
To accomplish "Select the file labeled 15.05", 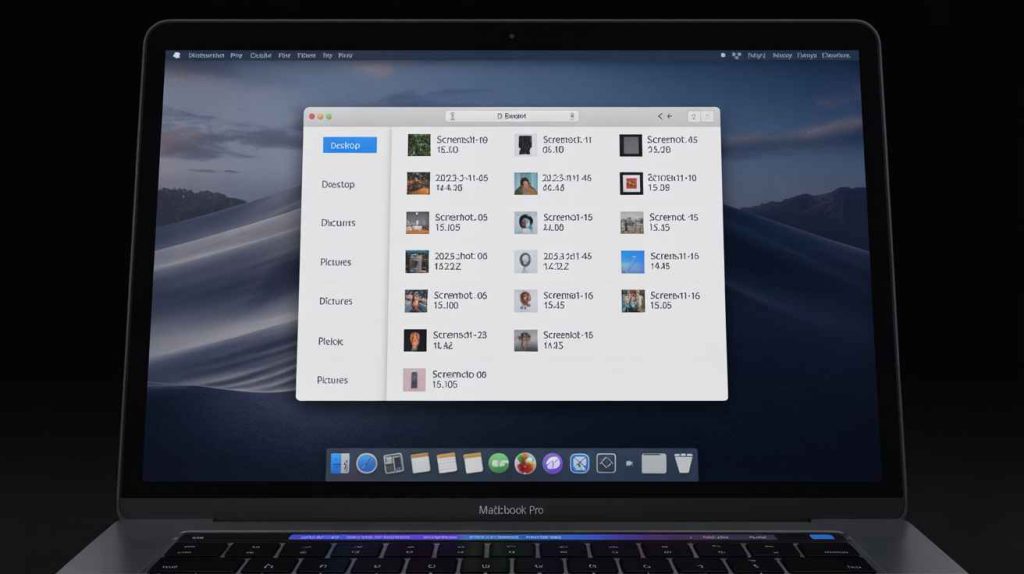I will [661, 301].
